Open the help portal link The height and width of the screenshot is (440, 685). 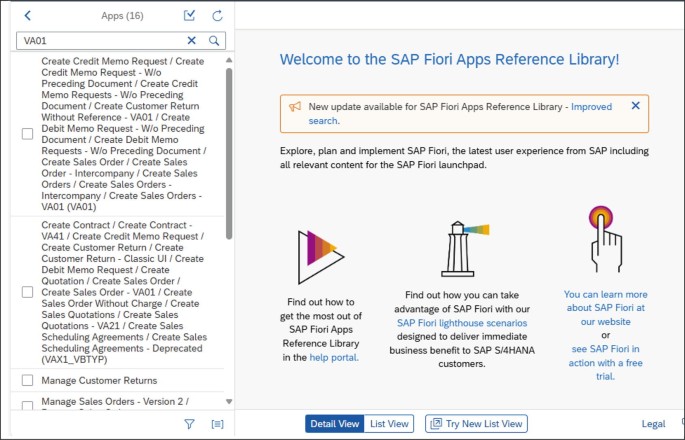333,357
